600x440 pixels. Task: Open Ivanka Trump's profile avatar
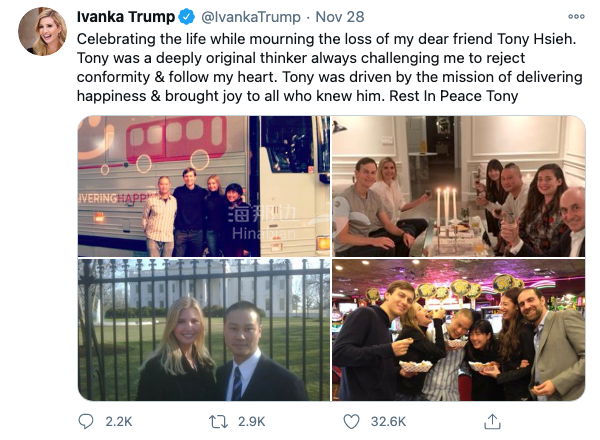(42, 31)
